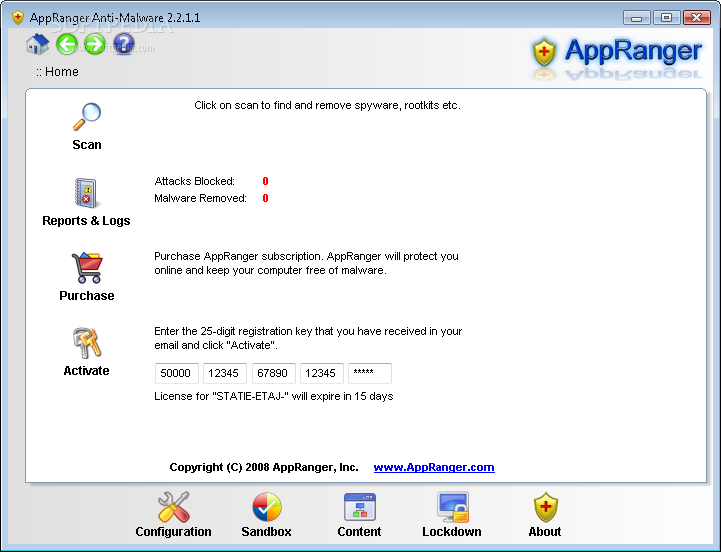The height and width of the screenshot is (552, 721).
Task: Click the "Click on scan to find" instruction text
Action: (327, 105)
